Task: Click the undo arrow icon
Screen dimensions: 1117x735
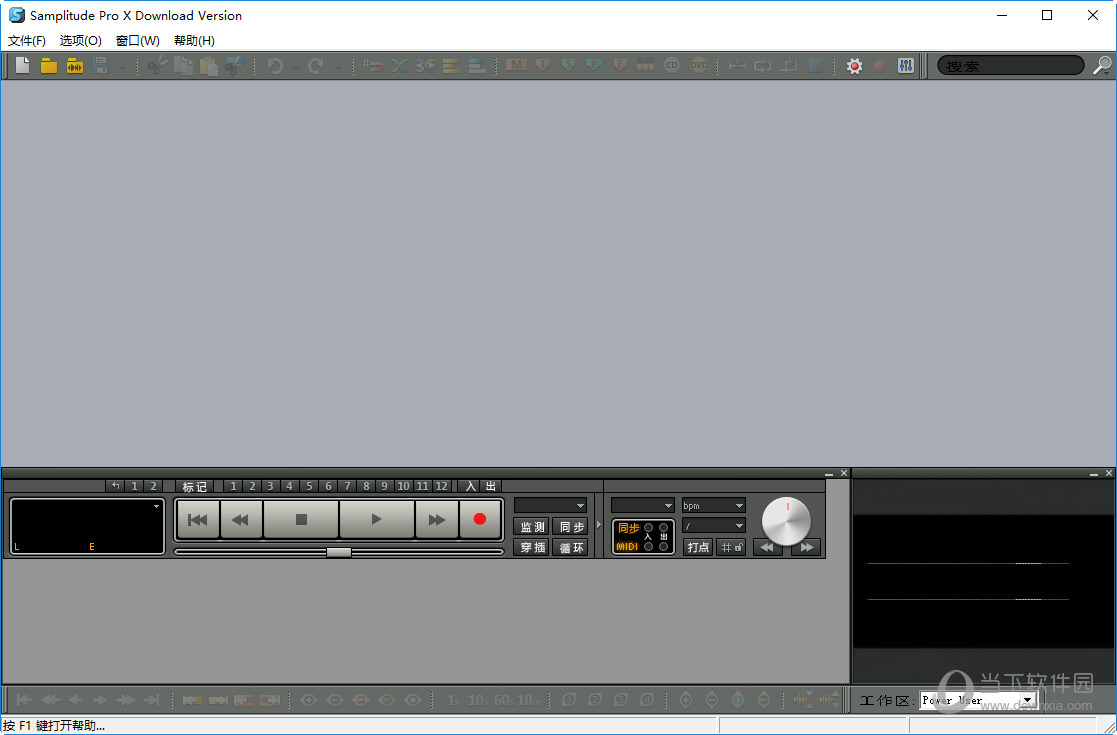Action: tap(275, 66)
